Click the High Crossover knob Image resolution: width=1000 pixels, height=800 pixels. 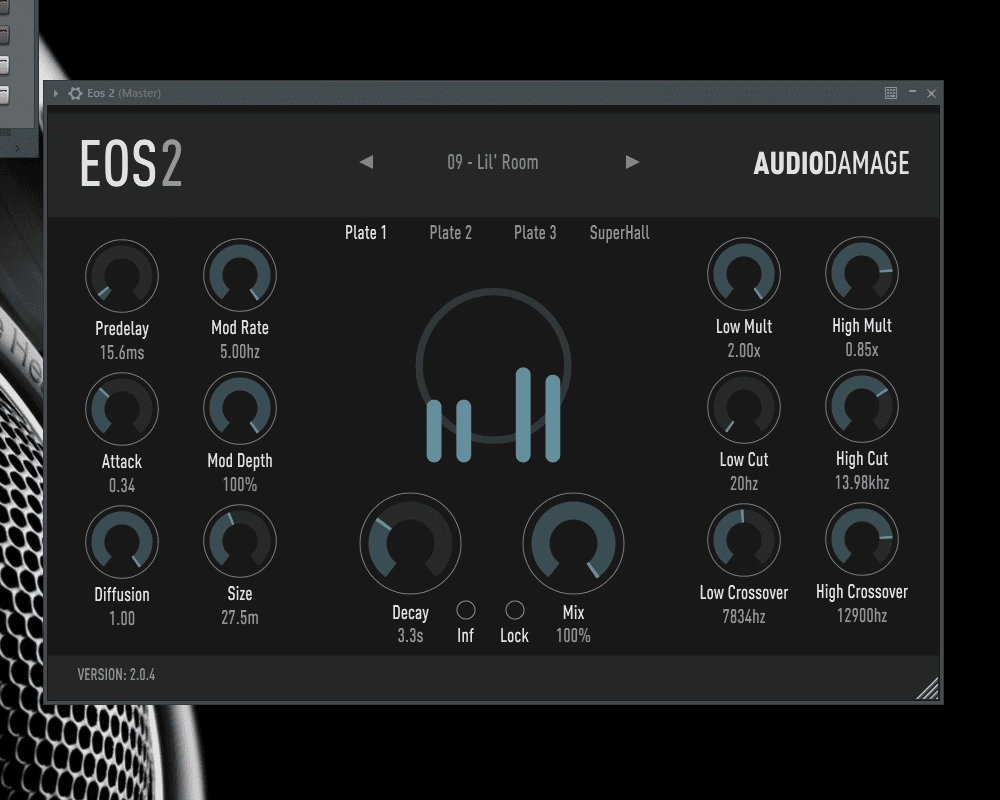tap(862, 539)
